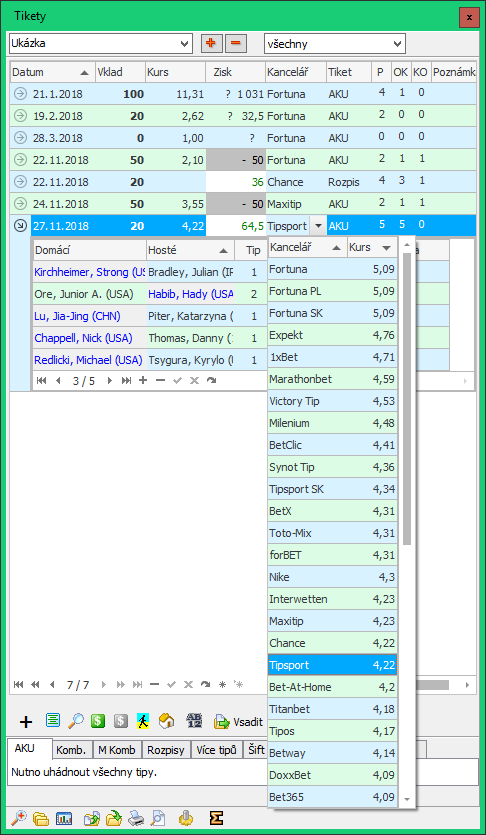
Task: Click the red plus add button at top
Action: pos(211,44)
